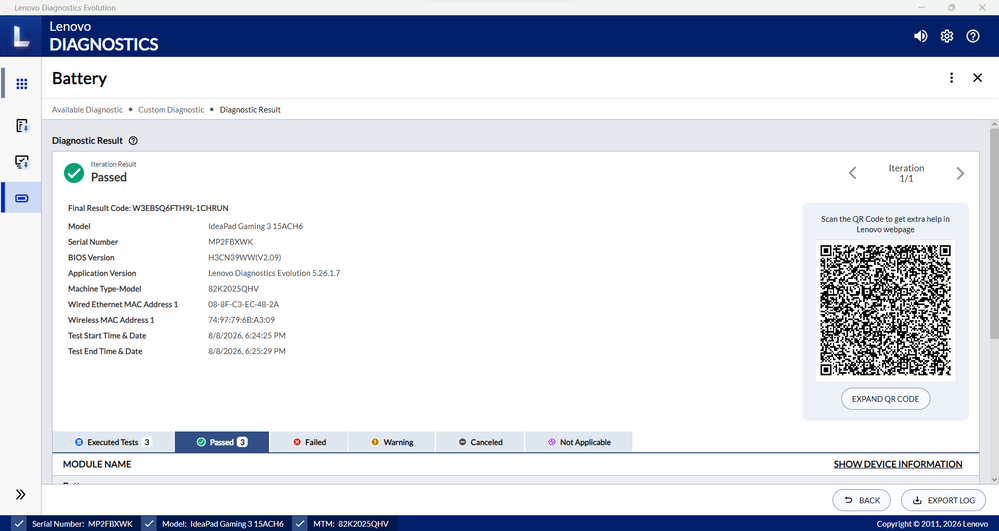The height and width of the screenshot is (531, 999).
Task: Click the Lenovo L logo
Action: click(x=21, y=36)
